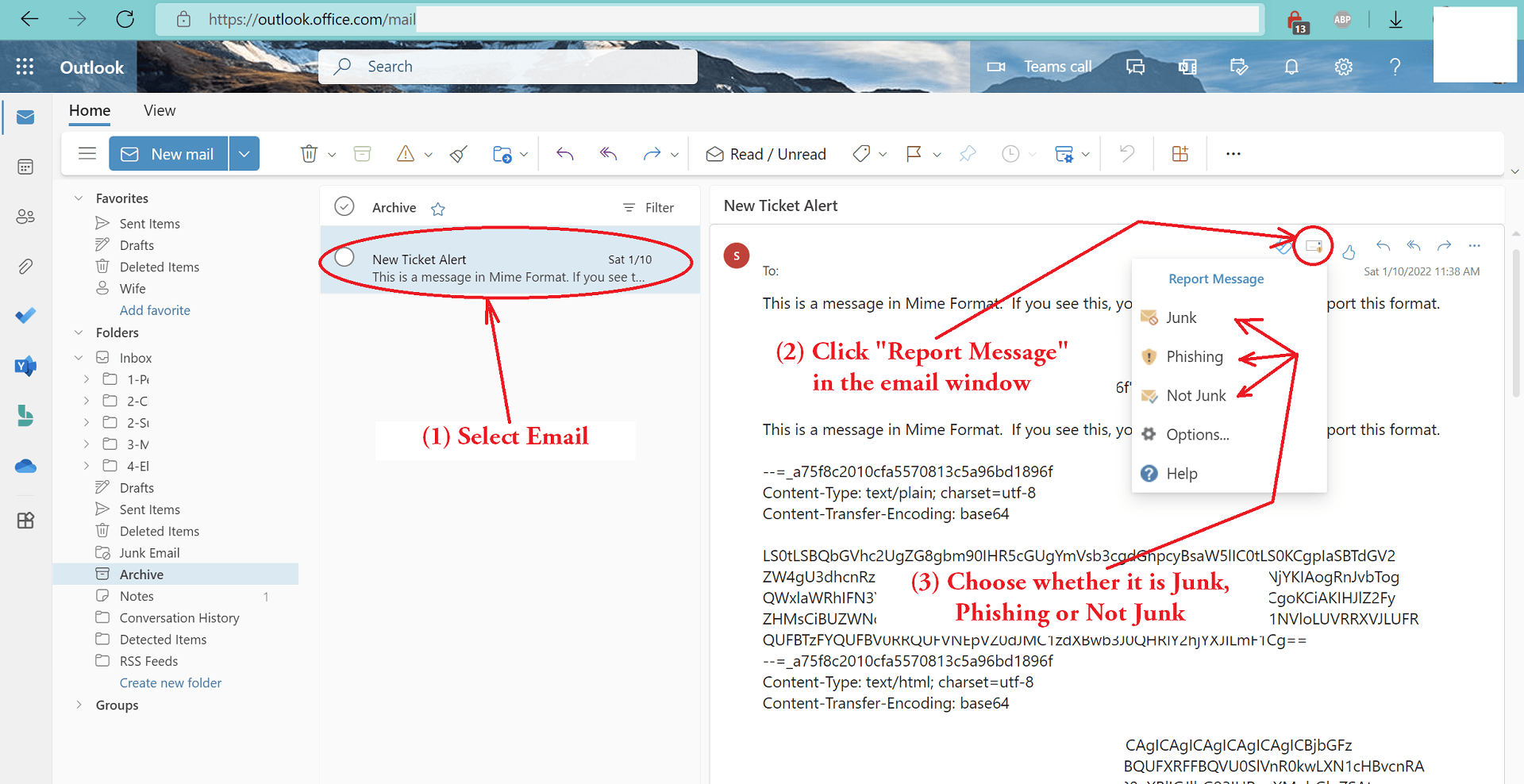Select all messages in Archive list
Screen dimensions: 1524x784
click(x=344, y=206)
